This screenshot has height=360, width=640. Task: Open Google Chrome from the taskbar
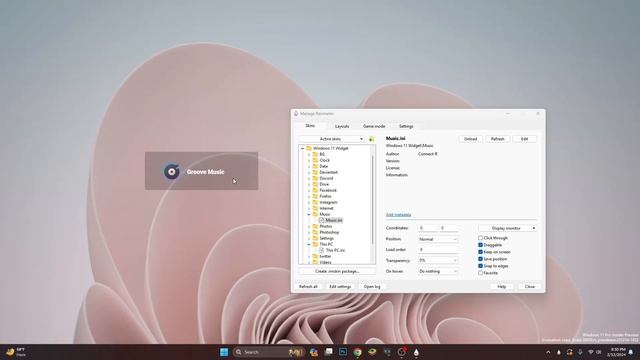pyautogui.click(x=358, y=352)
